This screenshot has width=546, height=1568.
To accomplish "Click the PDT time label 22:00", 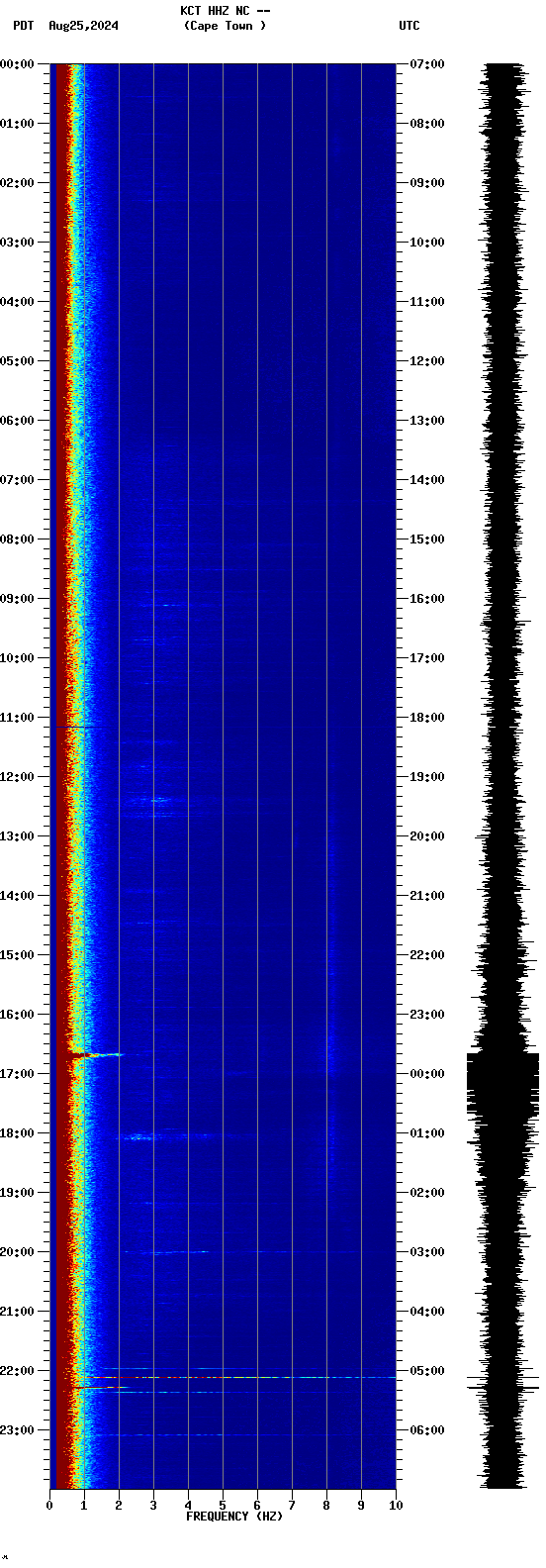I will point(17,1371).
